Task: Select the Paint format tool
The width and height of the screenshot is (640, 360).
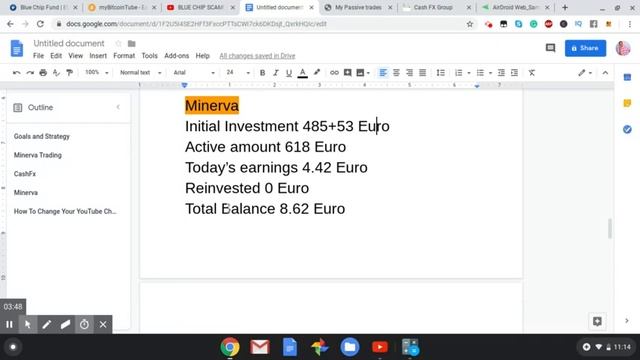Action: coord(69,73)
